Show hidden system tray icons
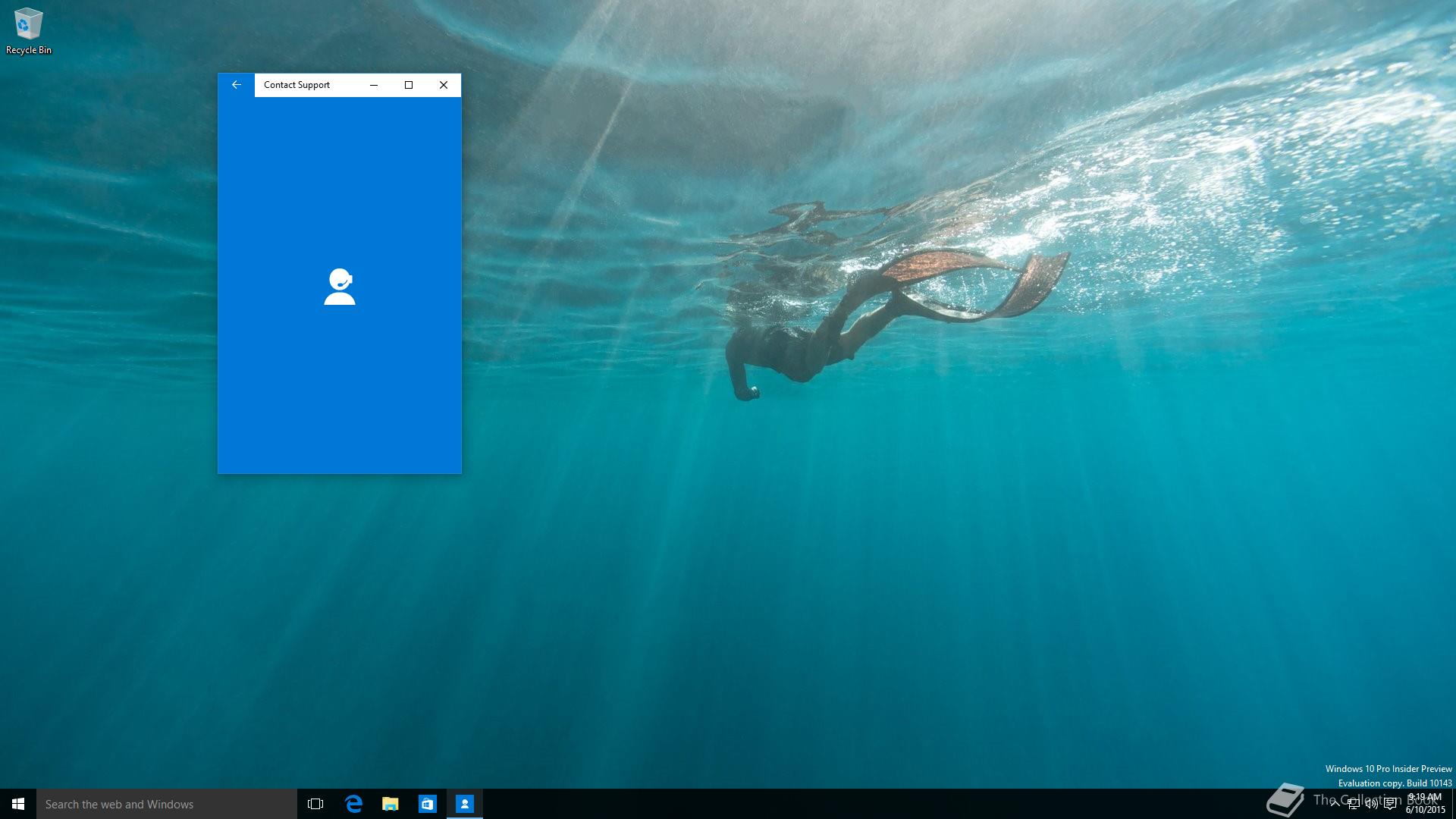The height and width of the screenshot is (819, 1456). click(1335, 805)
